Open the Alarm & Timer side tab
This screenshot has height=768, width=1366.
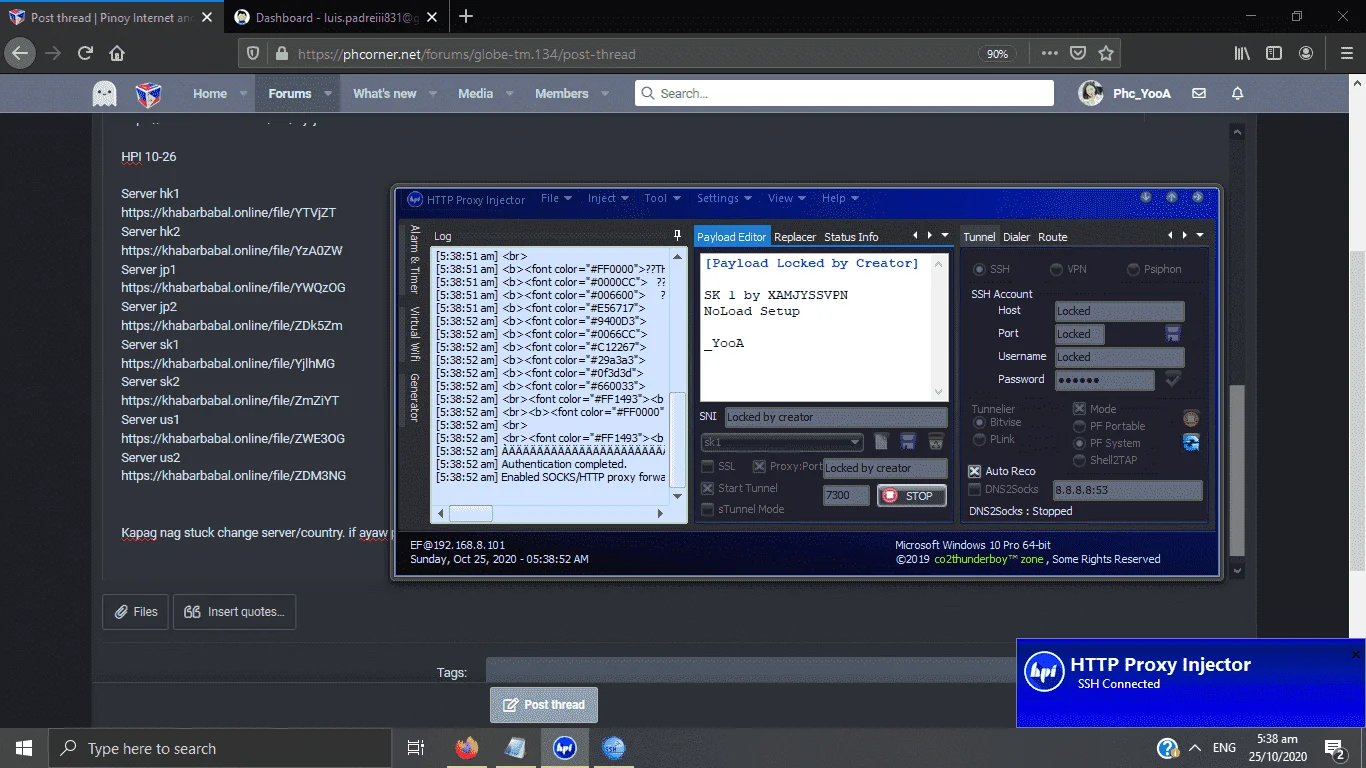(x=414, y=259)
